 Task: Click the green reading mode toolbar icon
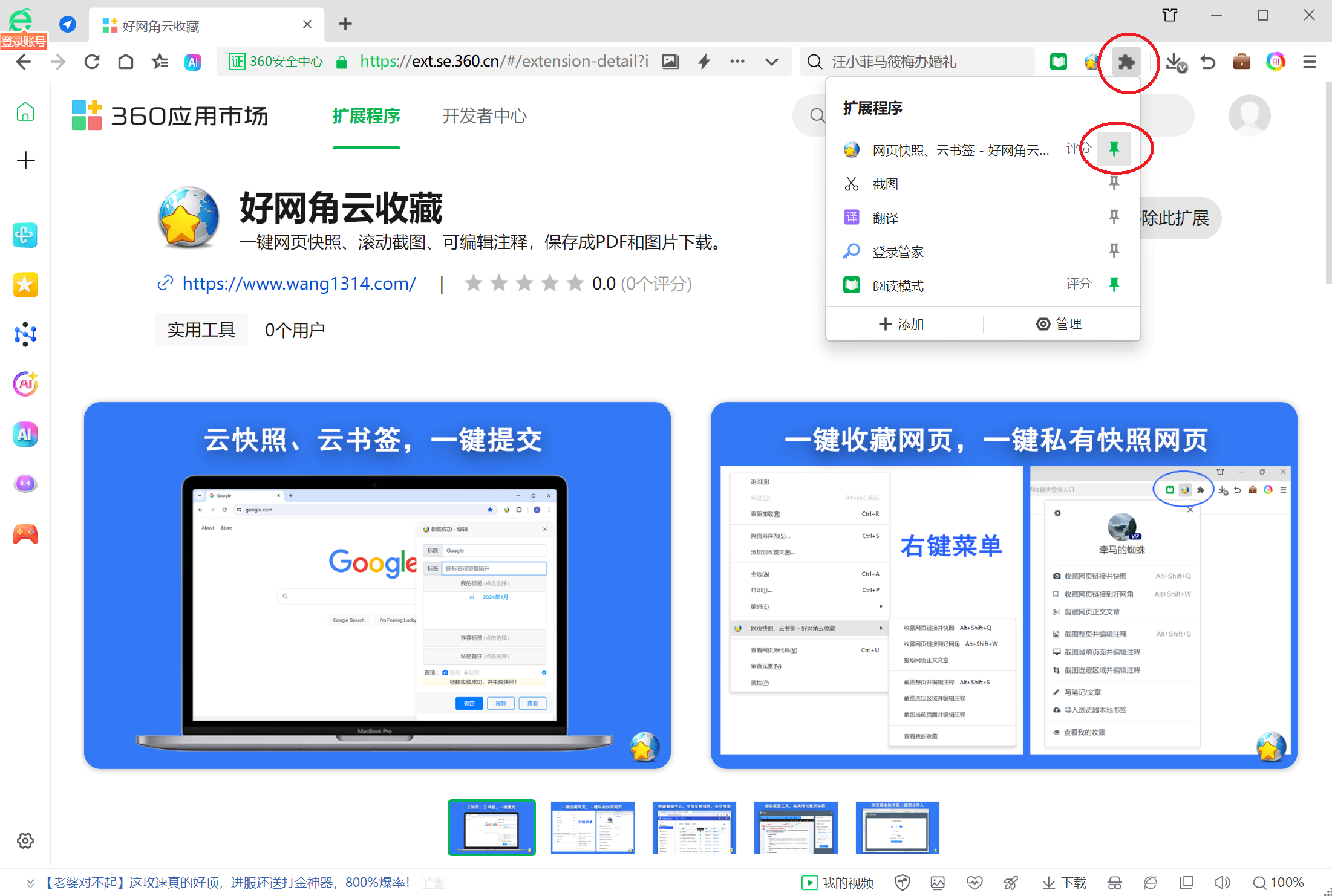[x=1059, y=62]
